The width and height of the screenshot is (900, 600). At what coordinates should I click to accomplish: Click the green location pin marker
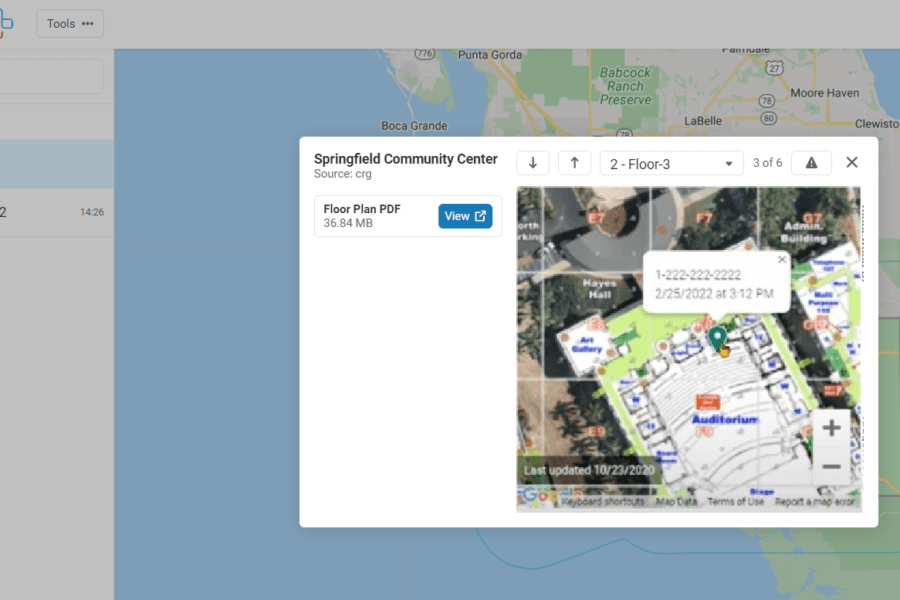tap(717, 338)
